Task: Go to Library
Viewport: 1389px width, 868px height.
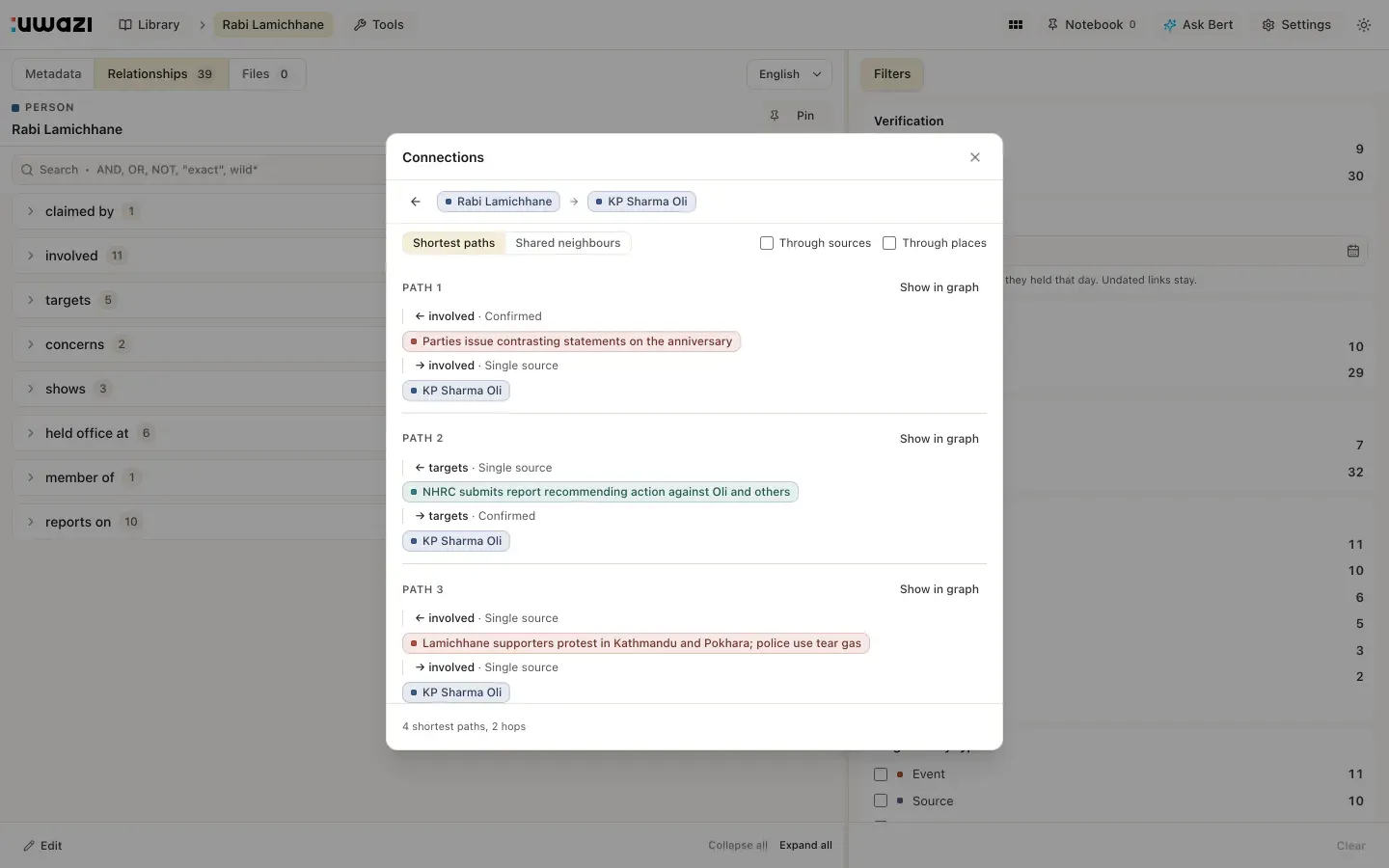Action: (x=150, y=25)
